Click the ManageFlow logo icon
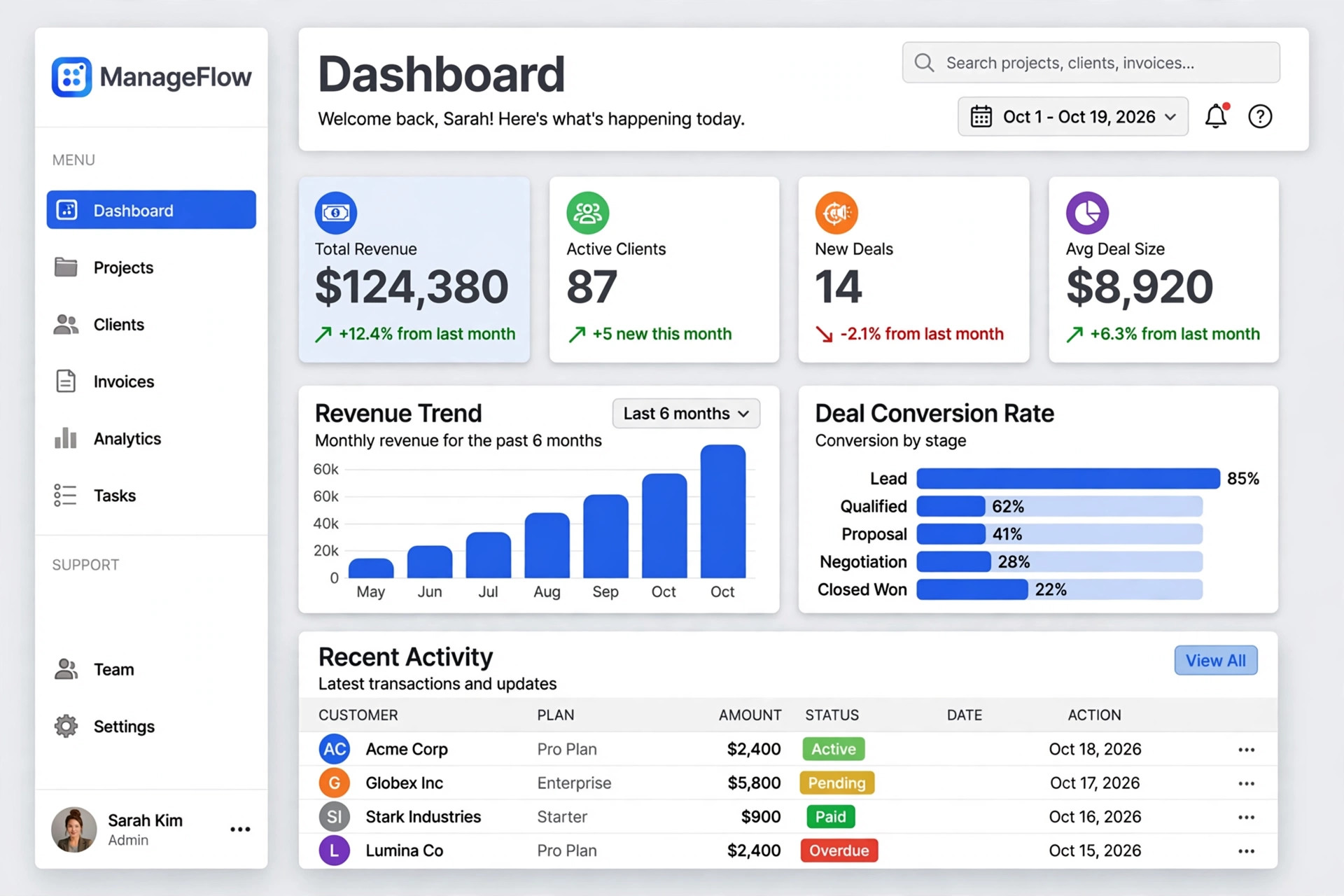This screenshot has width=1344, height=896. click(x=71, y=77)
